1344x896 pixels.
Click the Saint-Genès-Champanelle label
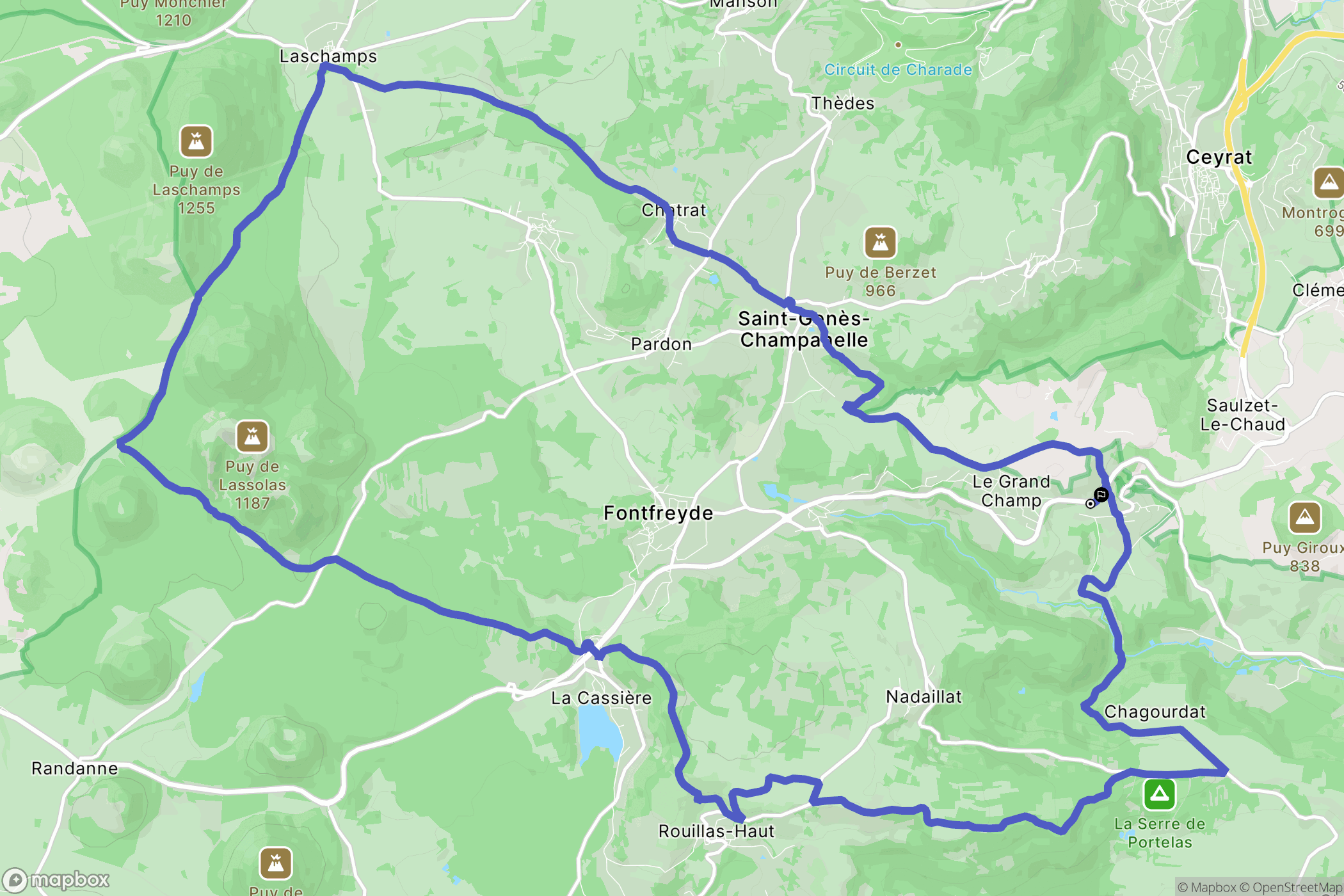point(804,329)
